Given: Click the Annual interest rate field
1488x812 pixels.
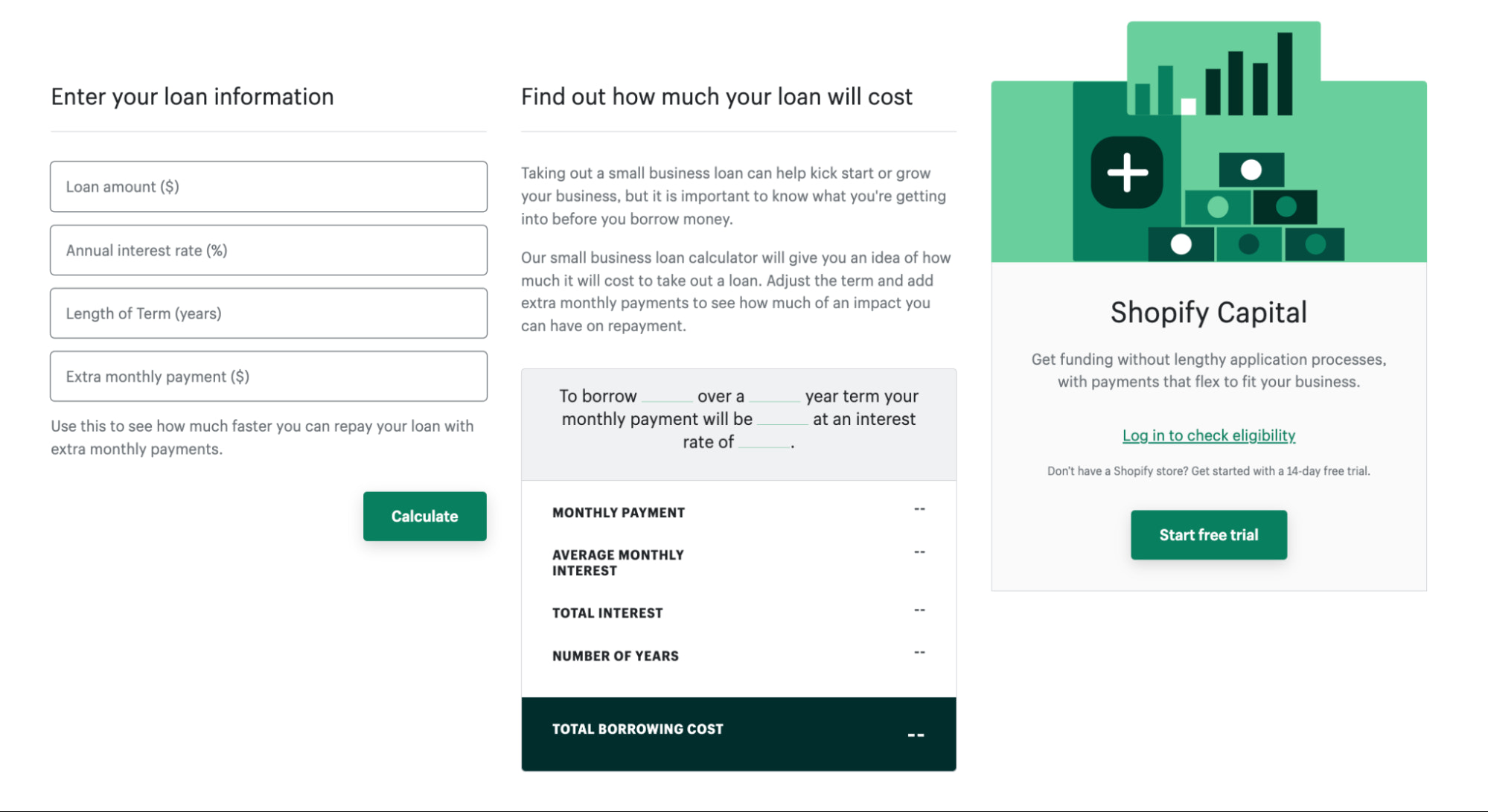Looking at the screenshot, I should click(268, 250).
